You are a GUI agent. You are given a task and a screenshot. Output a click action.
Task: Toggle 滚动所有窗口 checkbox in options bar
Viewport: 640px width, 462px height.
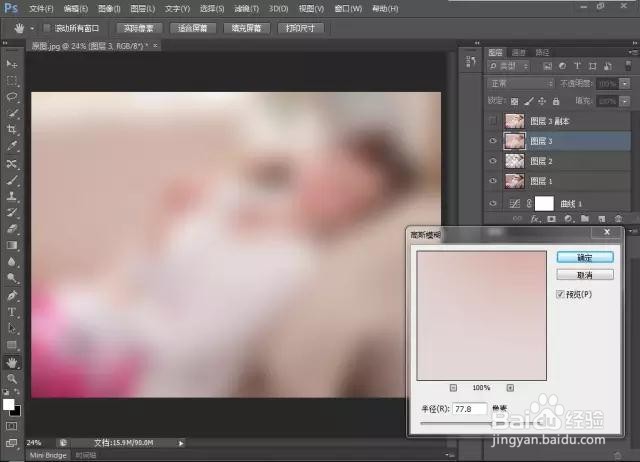(x=47, y=28)
